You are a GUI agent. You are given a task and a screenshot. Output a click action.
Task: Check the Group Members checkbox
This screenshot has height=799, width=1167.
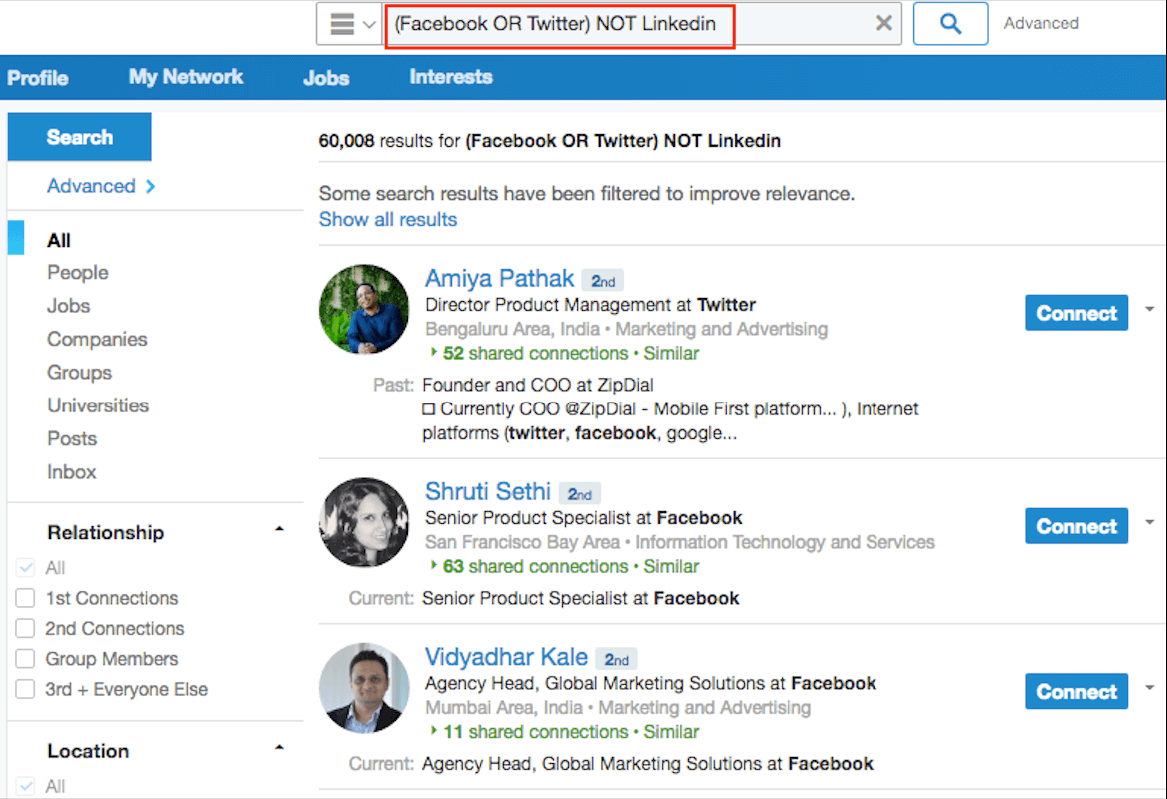tap(25, 659)
